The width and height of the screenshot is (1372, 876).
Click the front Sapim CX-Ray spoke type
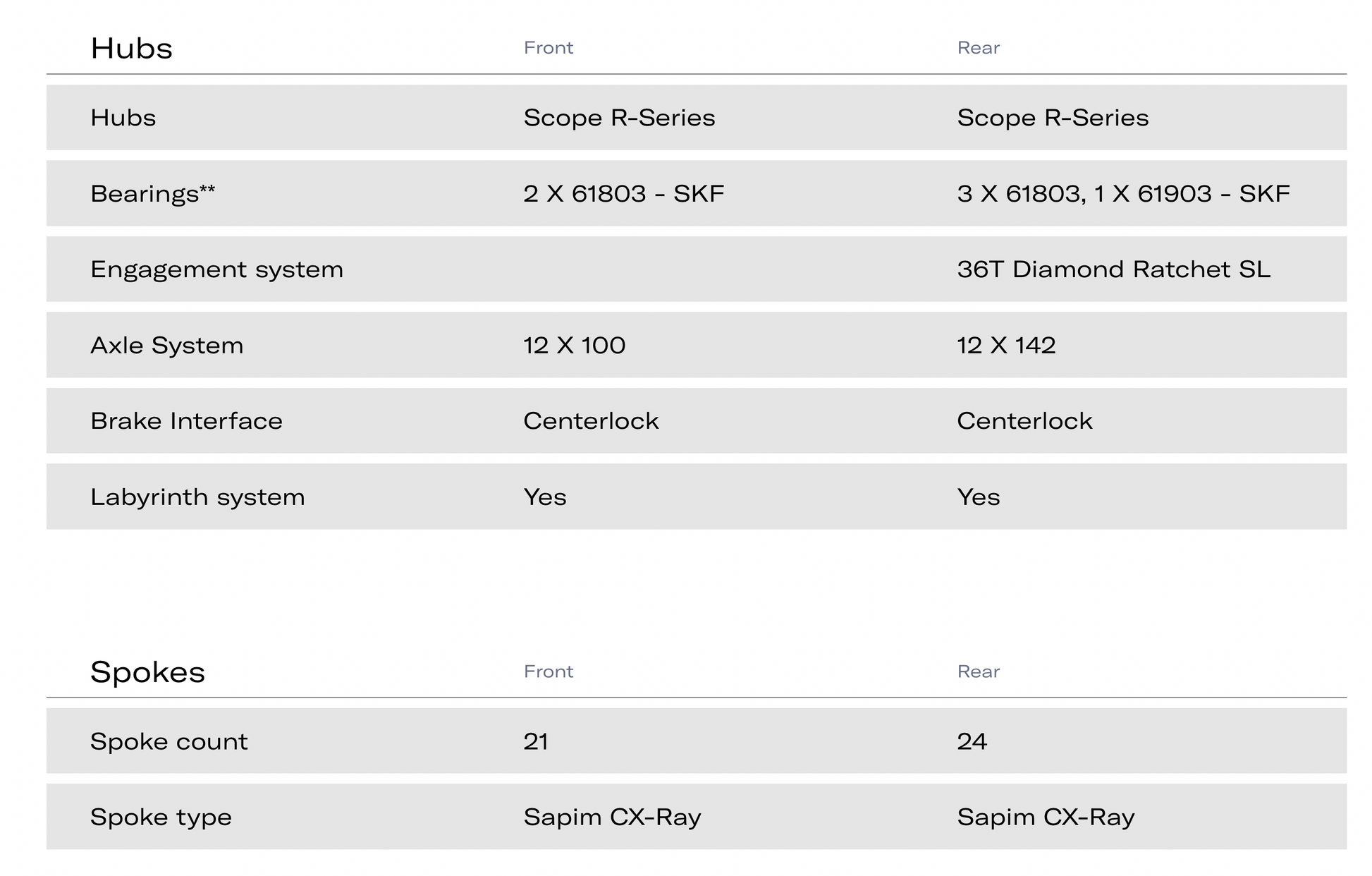pos(612,817)
